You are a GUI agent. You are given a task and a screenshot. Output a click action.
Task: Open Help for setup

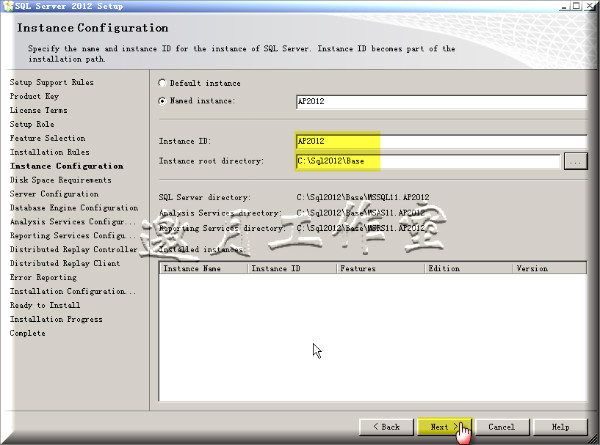point(560,427)
